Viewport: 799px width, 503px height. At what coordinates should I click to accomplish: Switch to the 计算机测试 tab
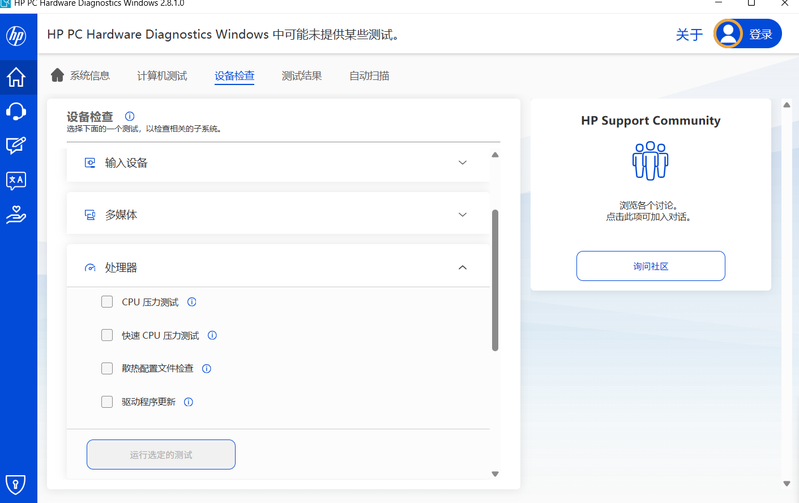(x=162, y=76)
